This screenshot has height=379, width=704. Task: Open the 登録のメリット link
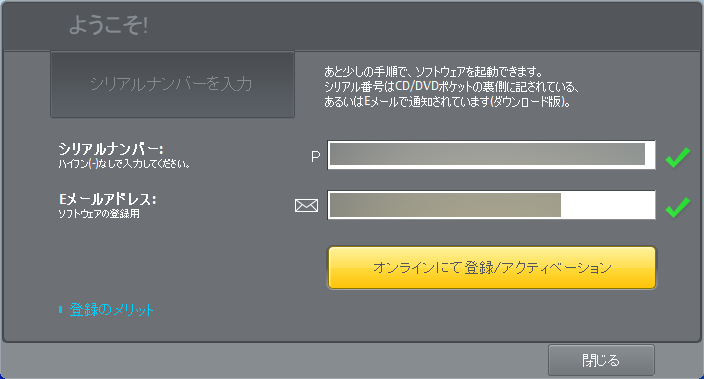coord(111,310)
